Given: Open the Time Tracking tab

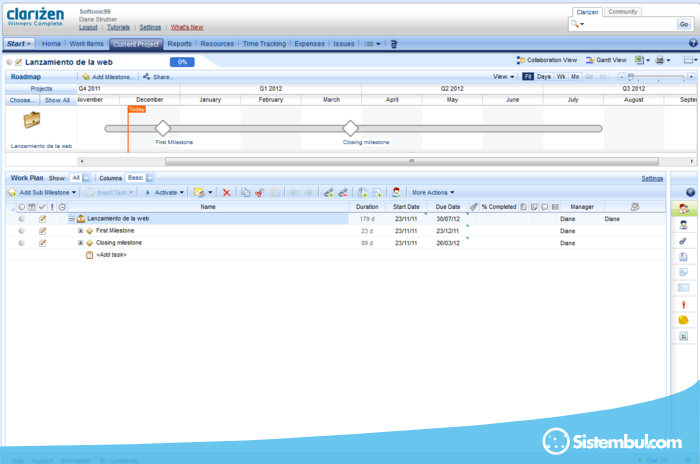Looking at the screenshot, I should [264, 44].
